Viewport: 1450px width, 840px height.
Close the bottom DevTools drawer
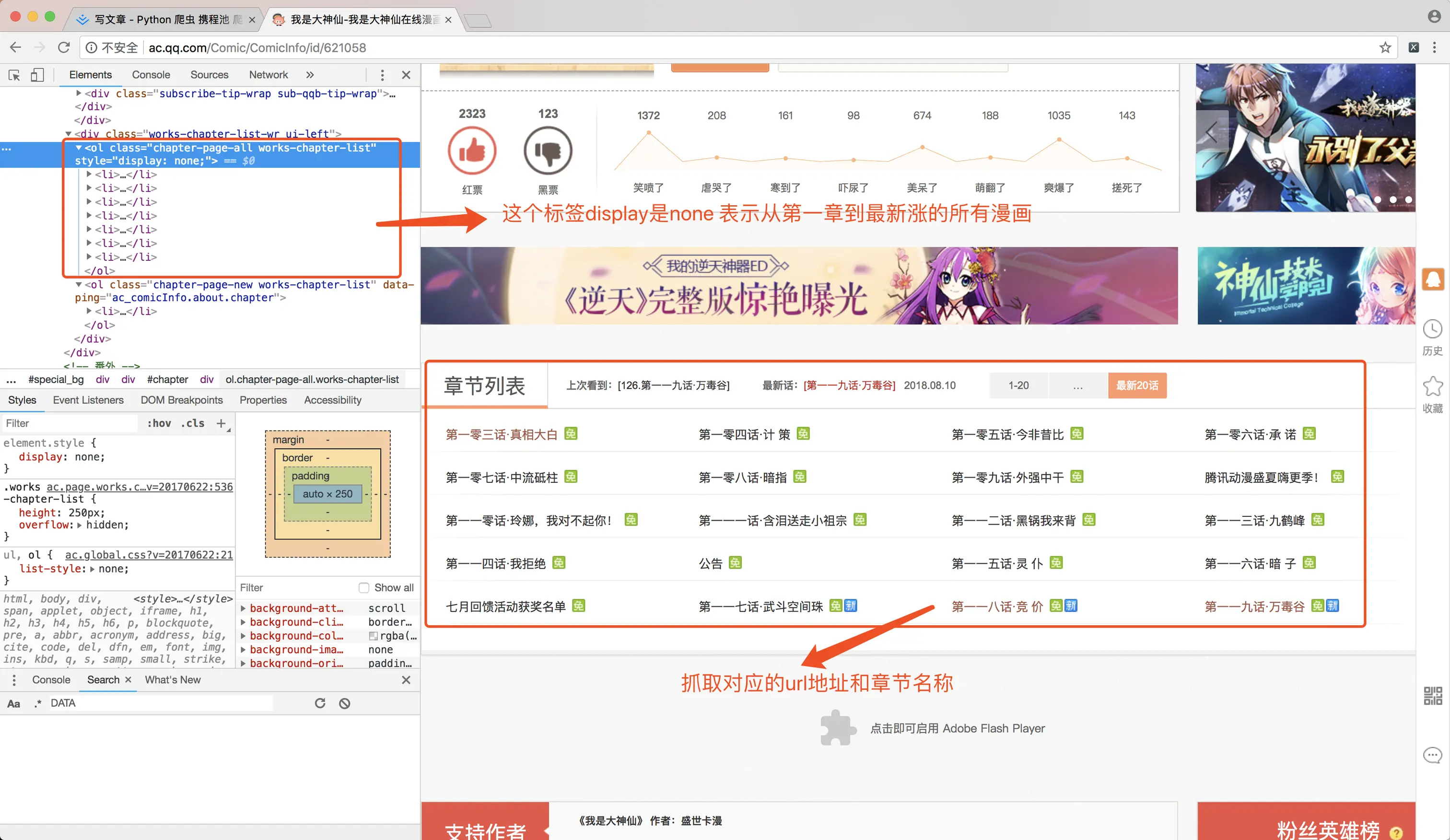click(406, 679)
